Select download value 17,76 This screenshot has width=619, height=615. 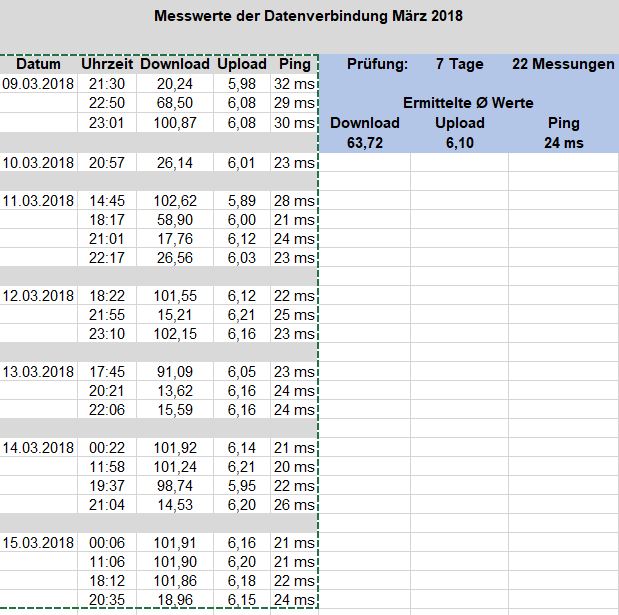[x=175, y=239]
